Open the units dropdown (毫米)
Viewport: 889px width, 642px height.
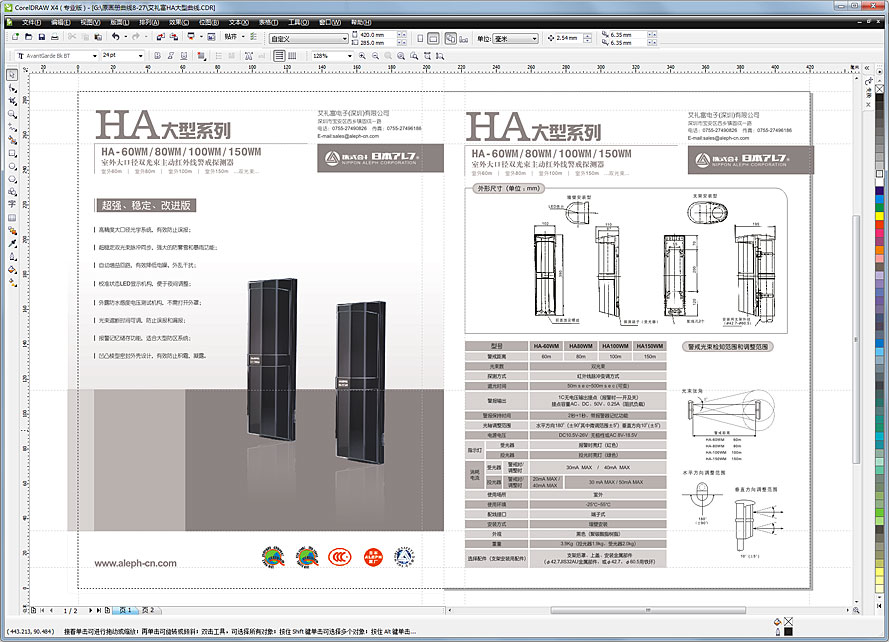[x=534, y=39]
